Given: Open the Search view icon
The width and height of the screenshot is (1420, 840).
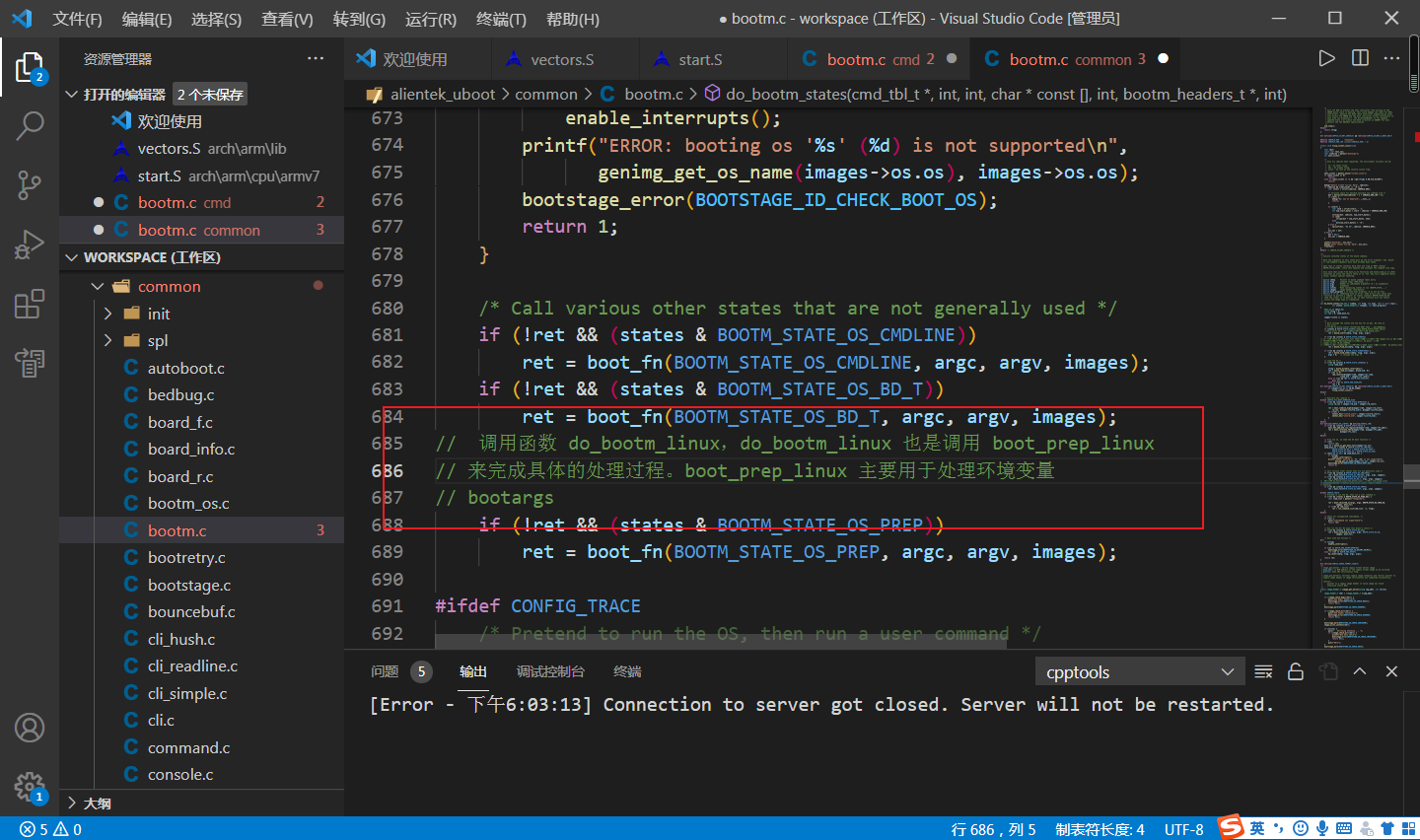Looking at the screenshot, I should coord(30,126).
